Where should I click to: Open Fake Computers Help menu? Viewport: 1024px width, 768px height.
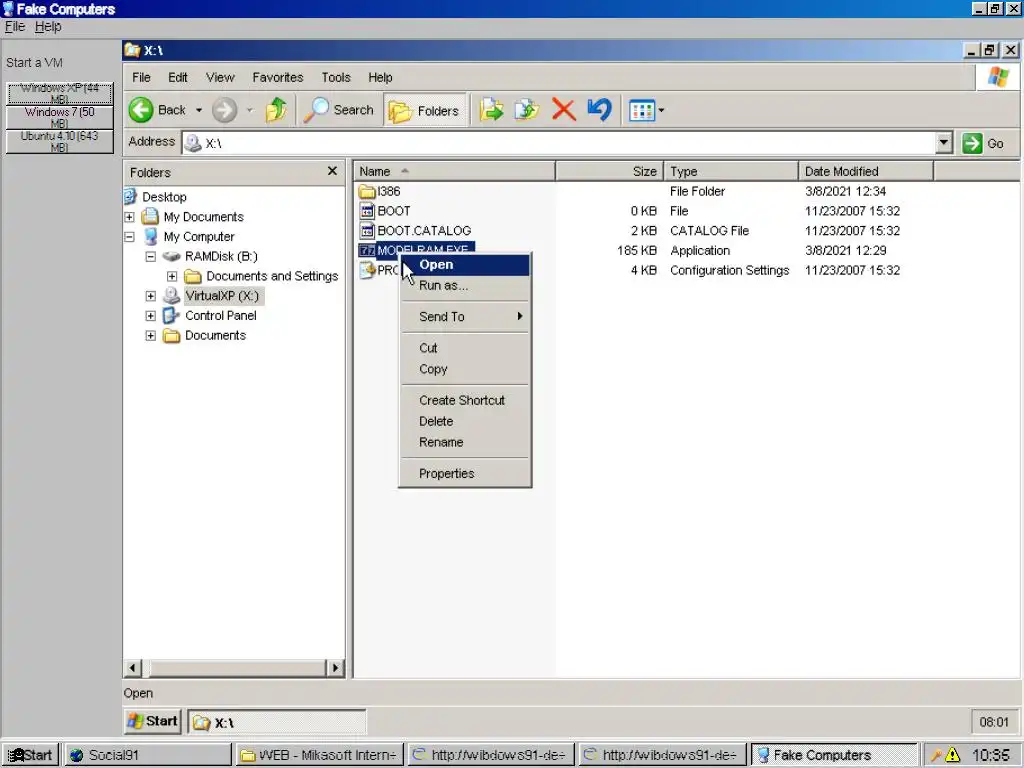tap(48, 27)
